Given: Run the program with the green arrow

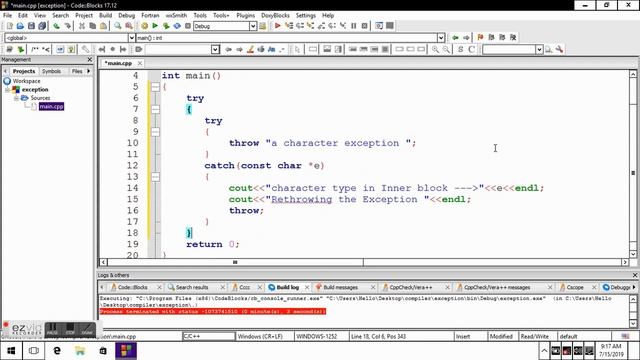Looking at the screenshot, I should [155, 26].
